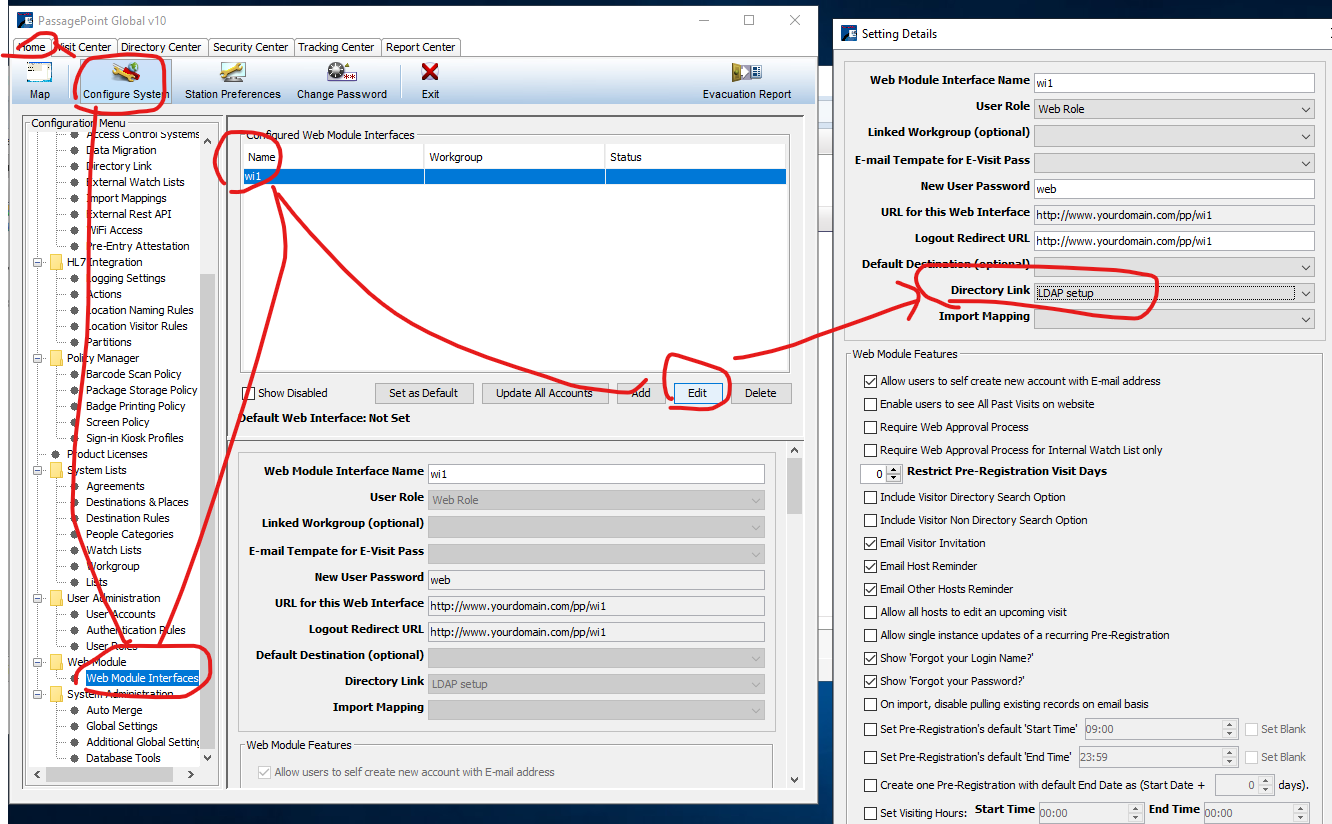This screenshot has width=1332, height=824.
Task: Click the Edit button
Action: [x=697, y=393]
